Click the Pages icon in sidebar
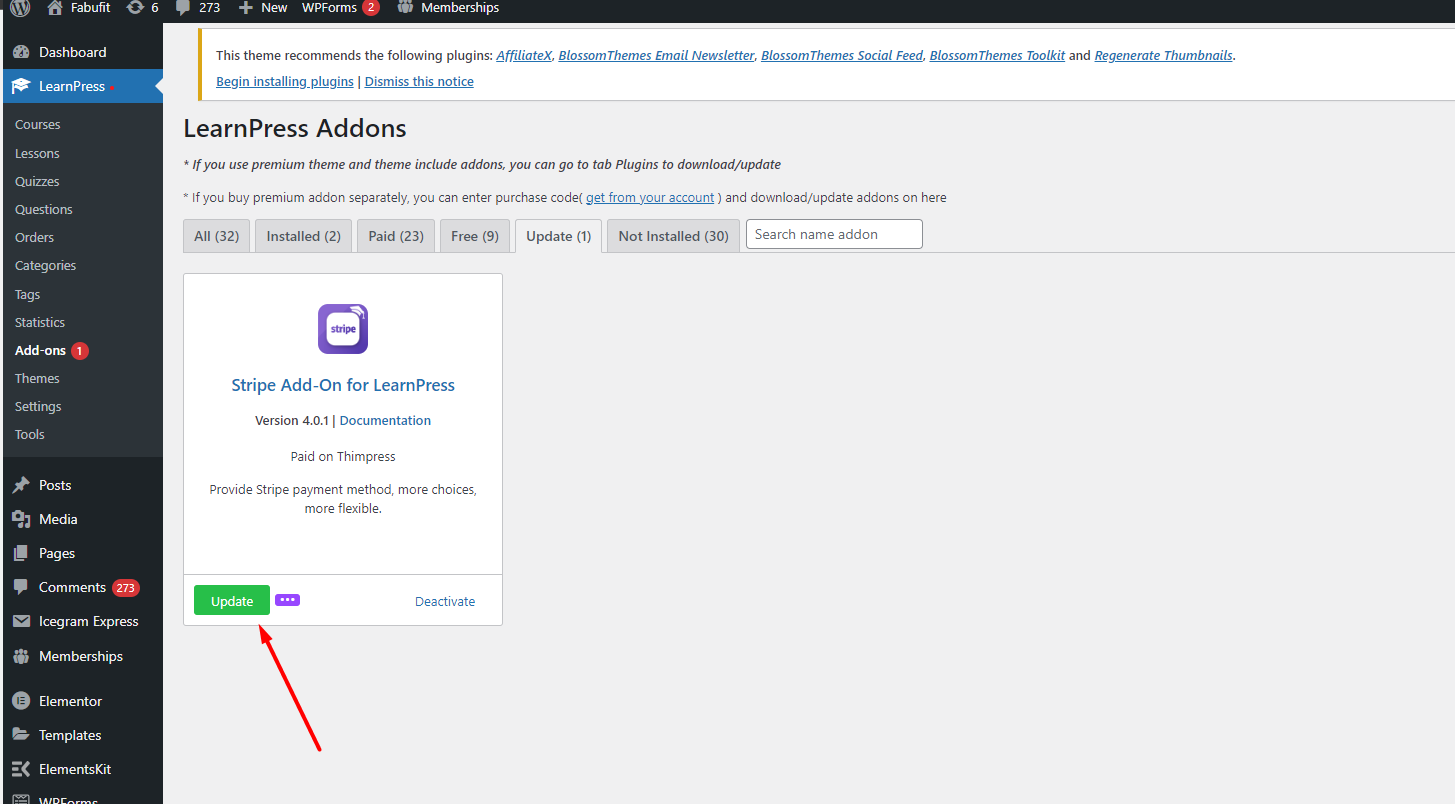Screen dimensions: 1455x804 (x=21, y=553)
